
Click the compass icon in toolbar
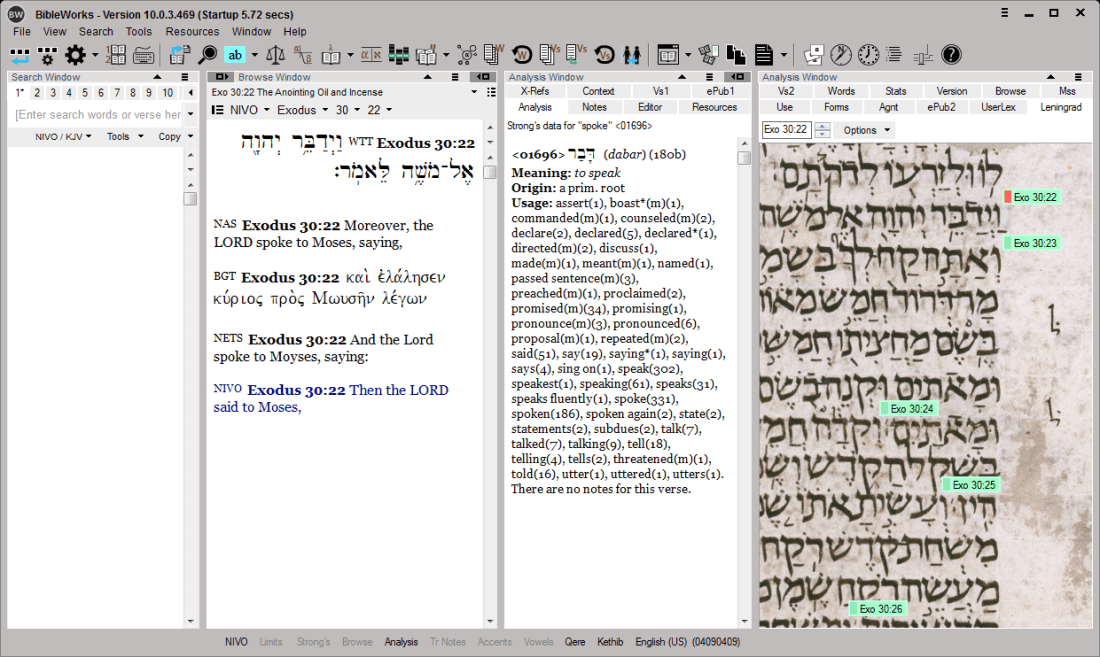(841, 54)
